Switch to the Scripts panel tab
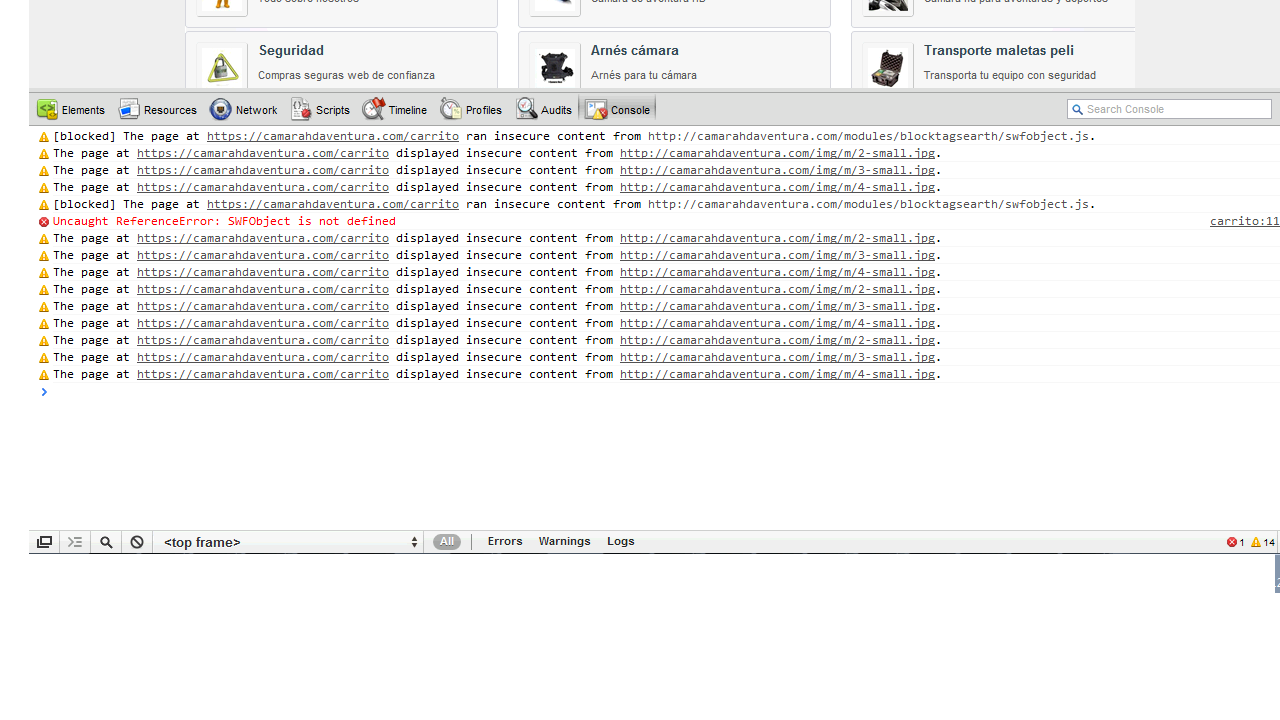Viewport: 1280px width, 720px height. pyautogui.click(x=320, y=110)
